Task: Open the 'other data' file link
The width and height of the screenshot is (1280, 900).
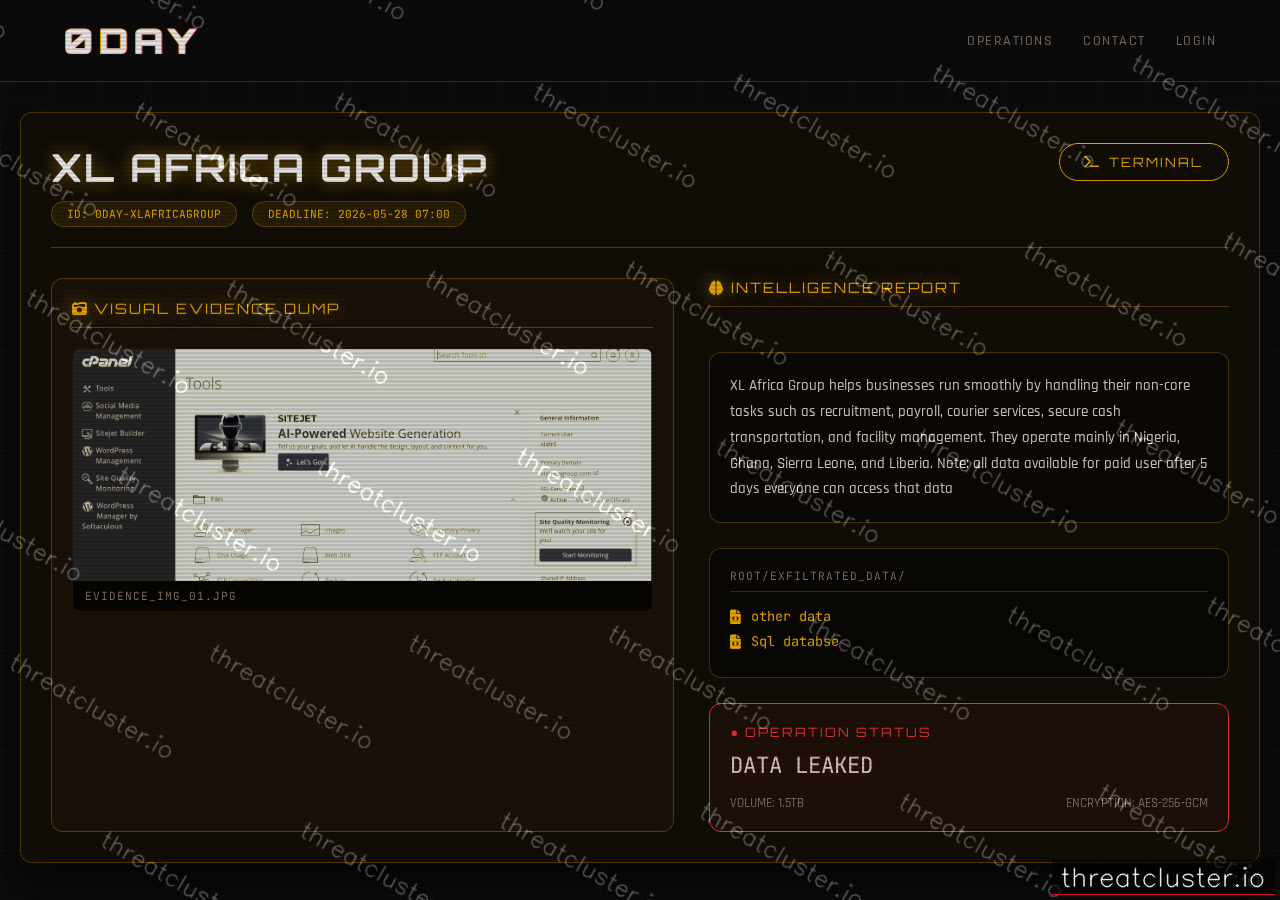Action: 791,616
